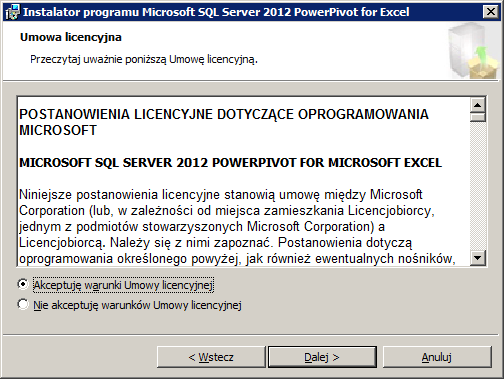Viewport: 504px width, 379px height.
Task: Close the installer window
Action: (491, 12)
